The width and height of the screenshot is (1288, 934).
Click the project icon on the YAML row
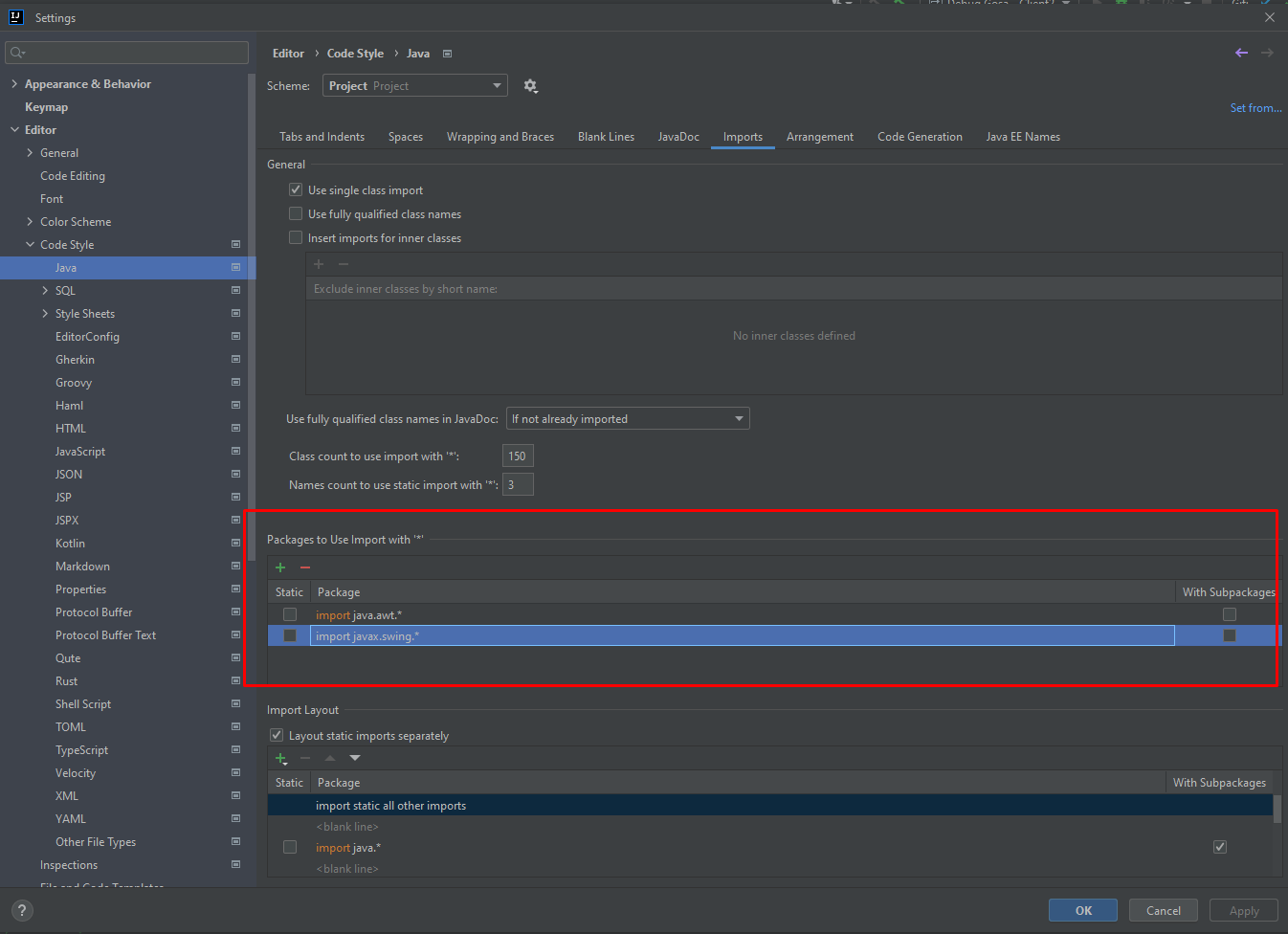pyautogui.click(x=235, y=819)
